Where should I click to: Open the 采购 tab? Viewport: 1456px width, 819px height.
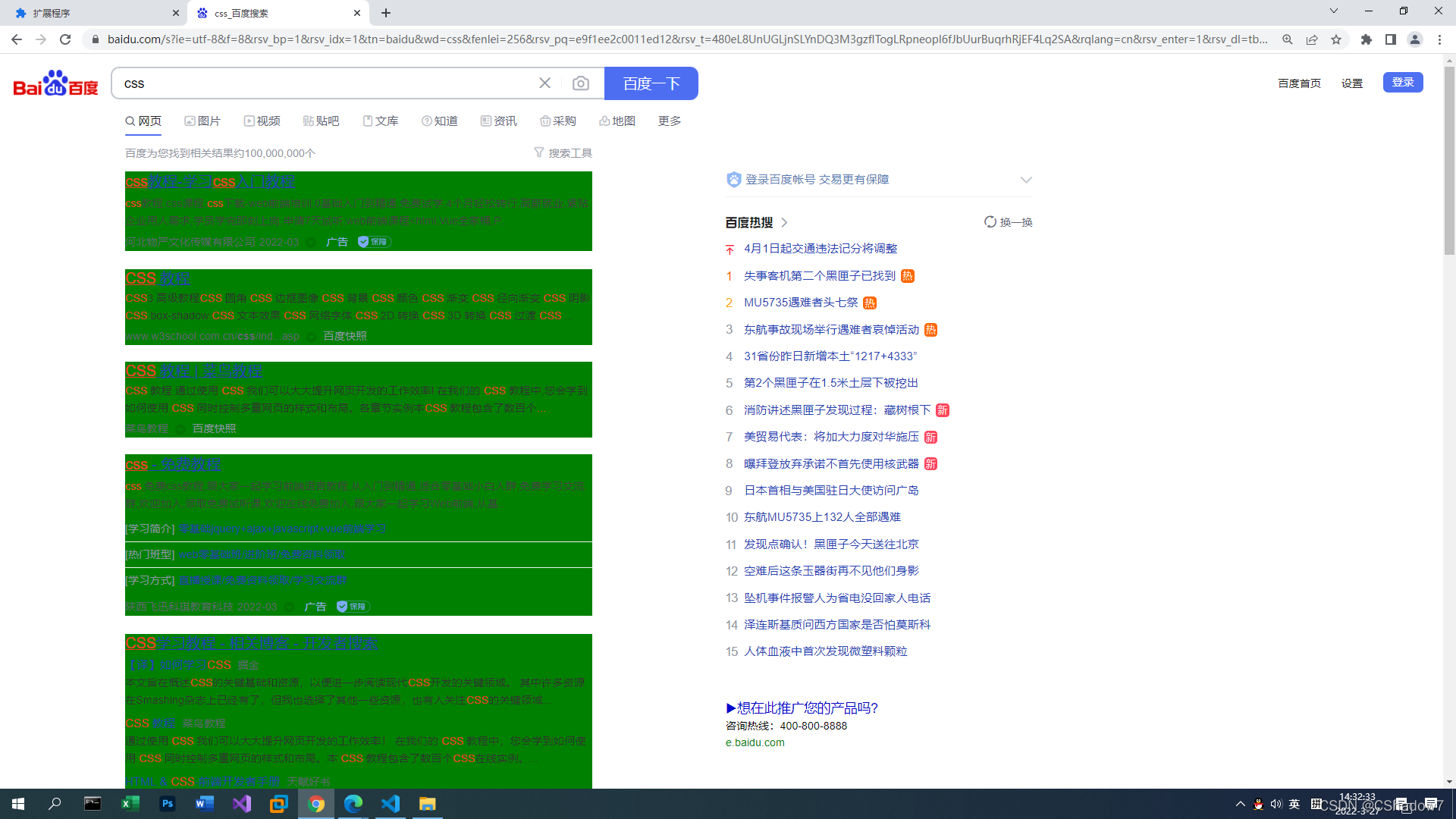[x=558, y=121]
